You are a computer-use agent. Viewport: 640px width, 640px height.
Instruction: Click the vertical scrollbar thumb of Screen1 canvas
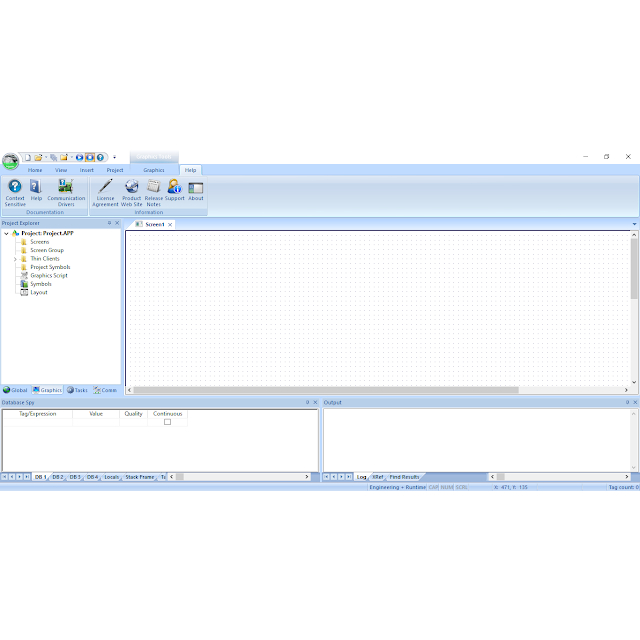(634, 269)
